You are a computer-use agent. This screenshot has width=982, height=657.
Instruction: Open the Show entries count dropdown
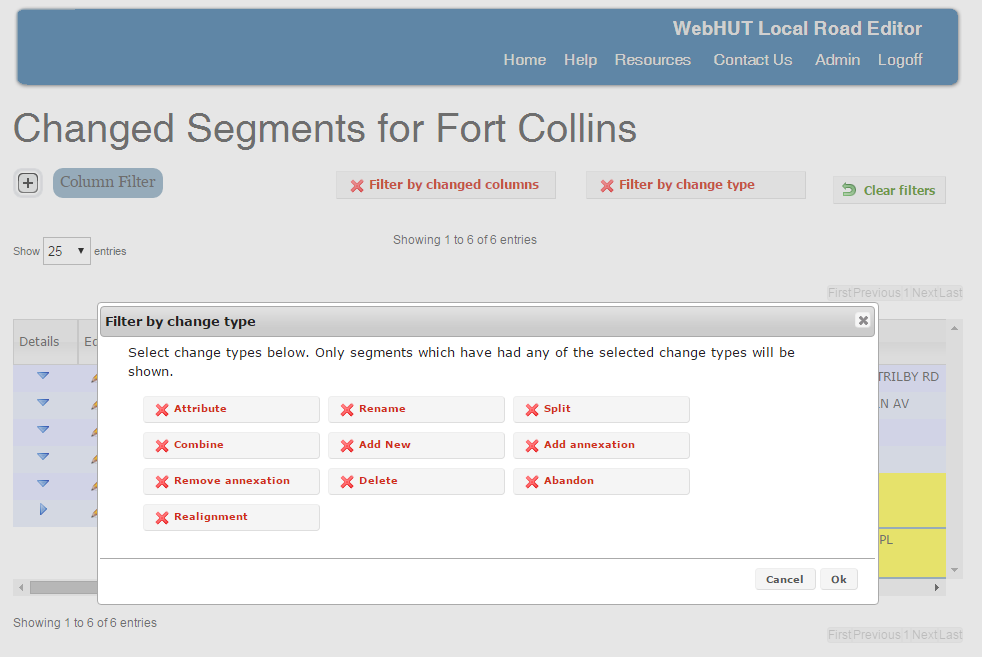point(66,251)
